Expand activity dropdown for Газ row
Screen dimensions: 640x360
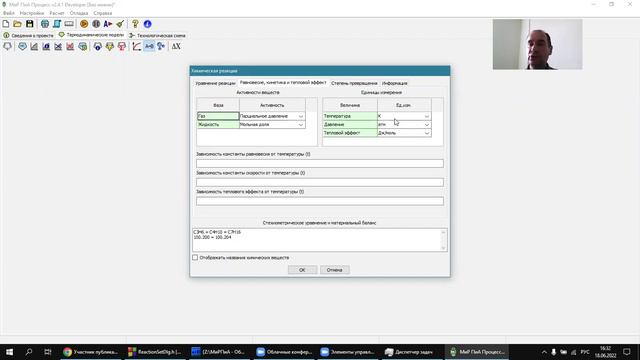(301, 116)
